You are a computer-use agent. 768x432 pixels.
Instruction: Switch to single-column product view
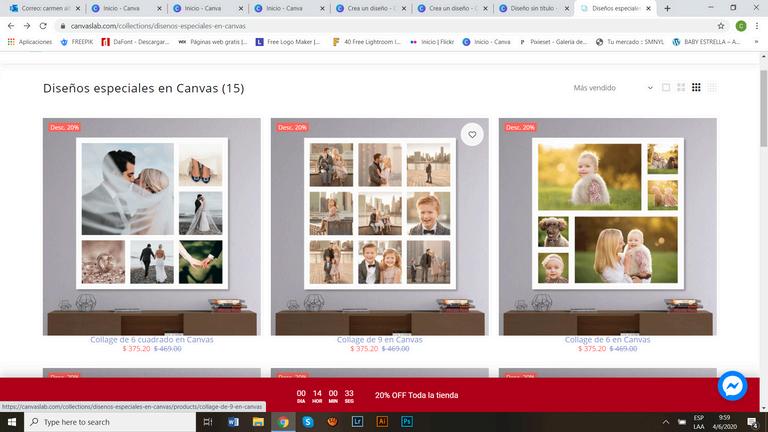(x=666, y=88)
